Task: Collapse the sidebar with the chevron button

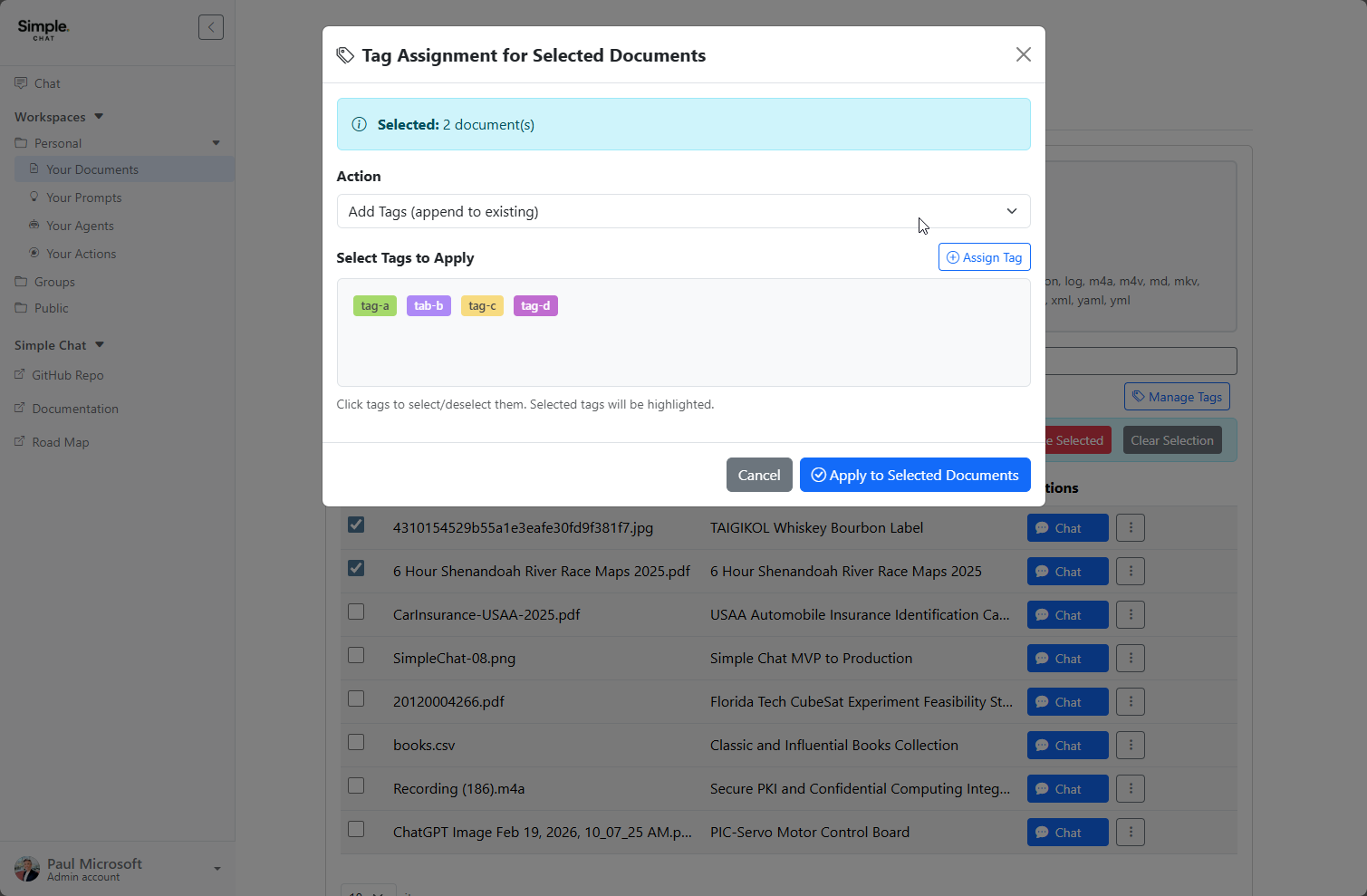Action: (x=211, y=27)
